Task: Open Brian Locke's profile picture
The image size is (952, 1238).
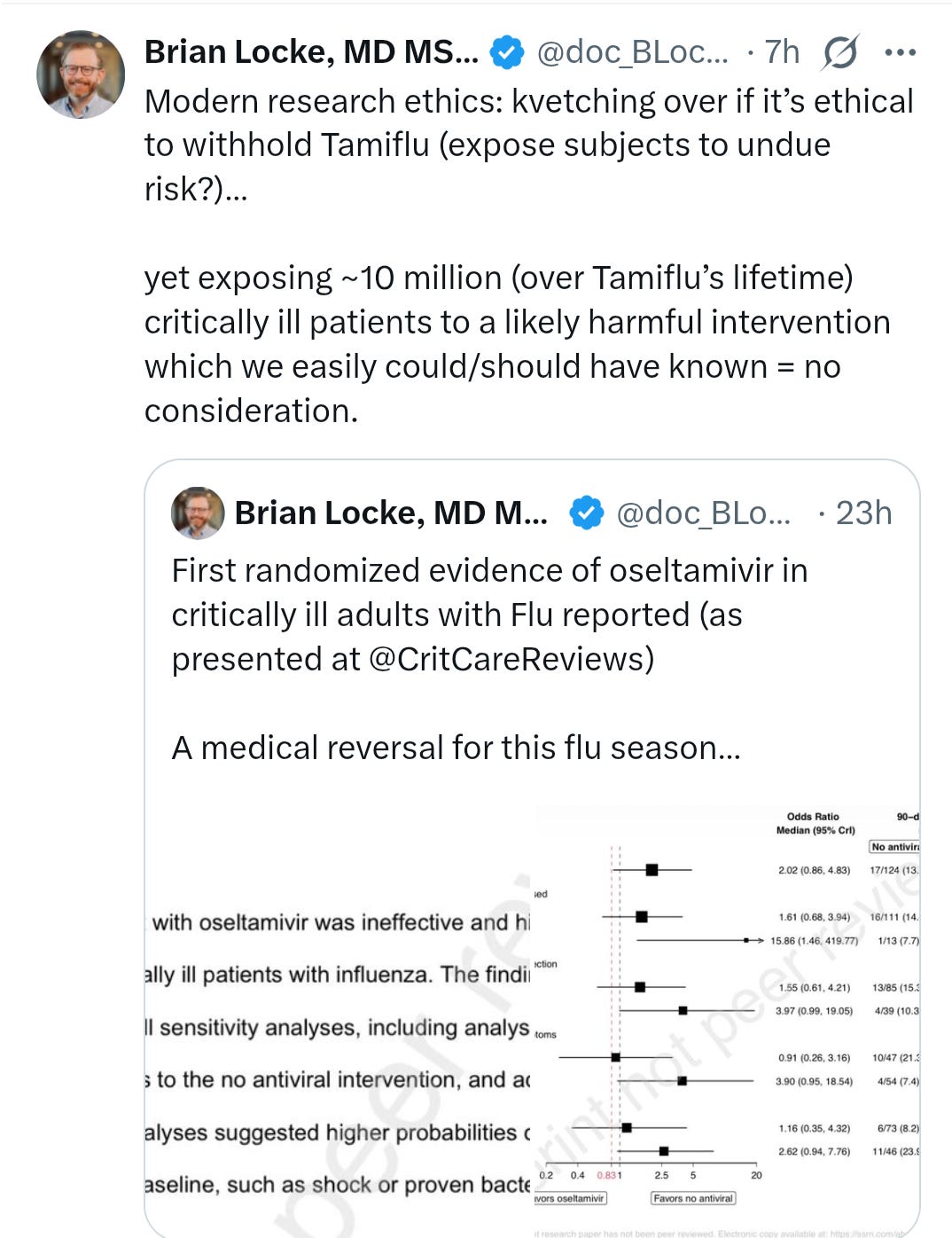Action: coord(81,74)
